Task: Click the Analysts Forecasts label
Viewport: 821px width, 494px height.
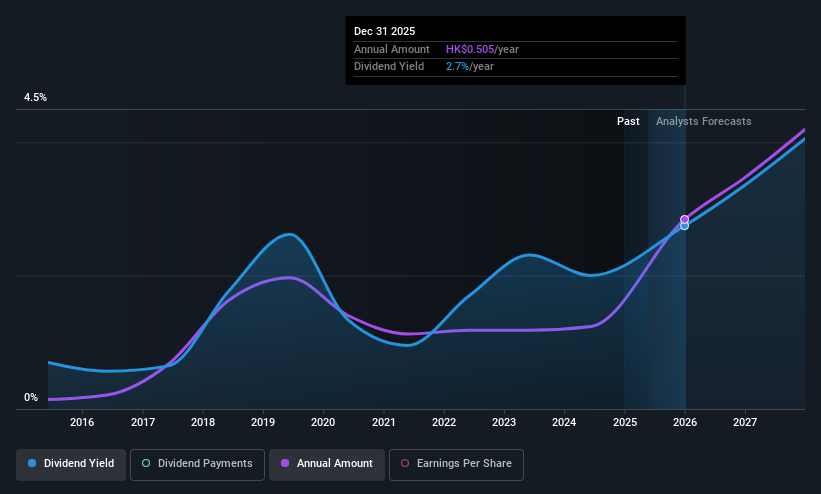Action: [x=704, y=122]
